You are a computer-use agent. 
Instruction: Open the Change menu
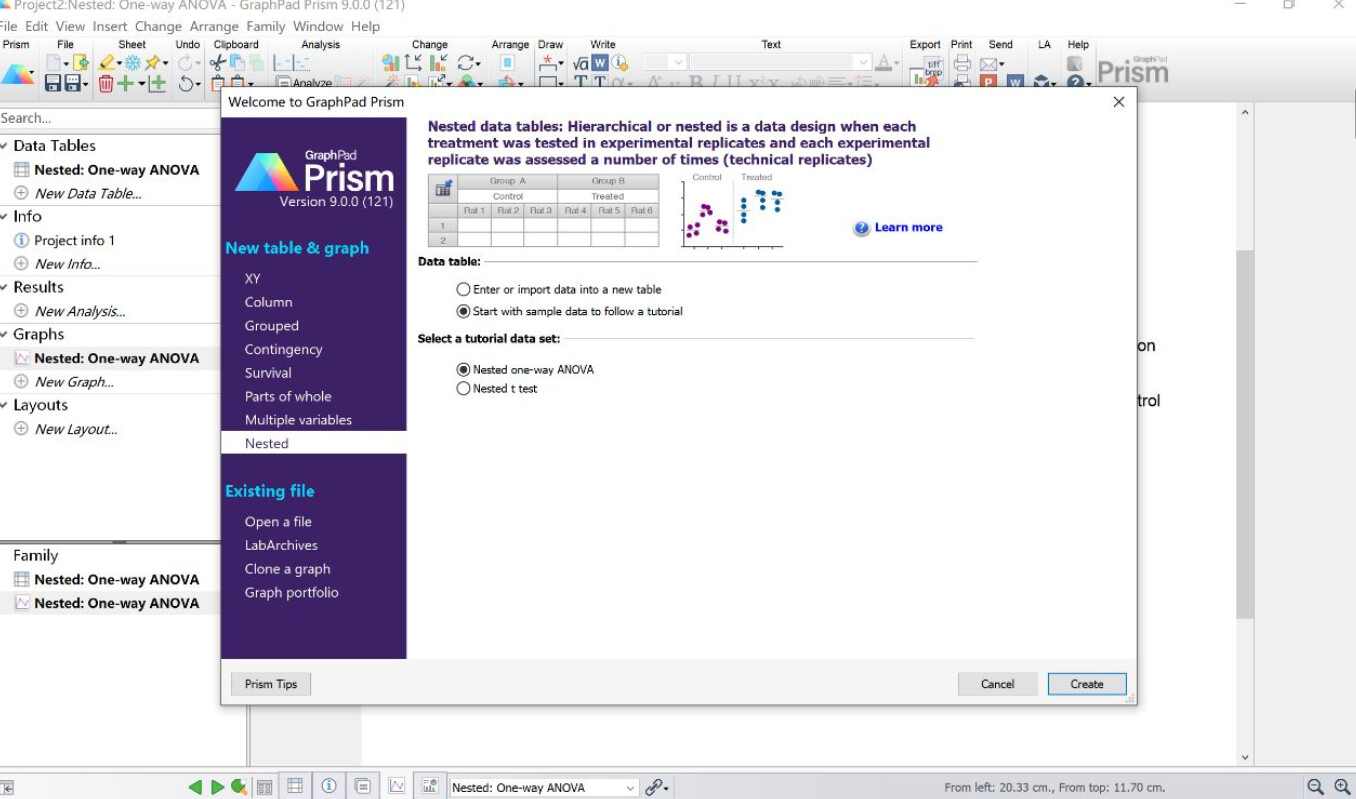coord(158,26)
